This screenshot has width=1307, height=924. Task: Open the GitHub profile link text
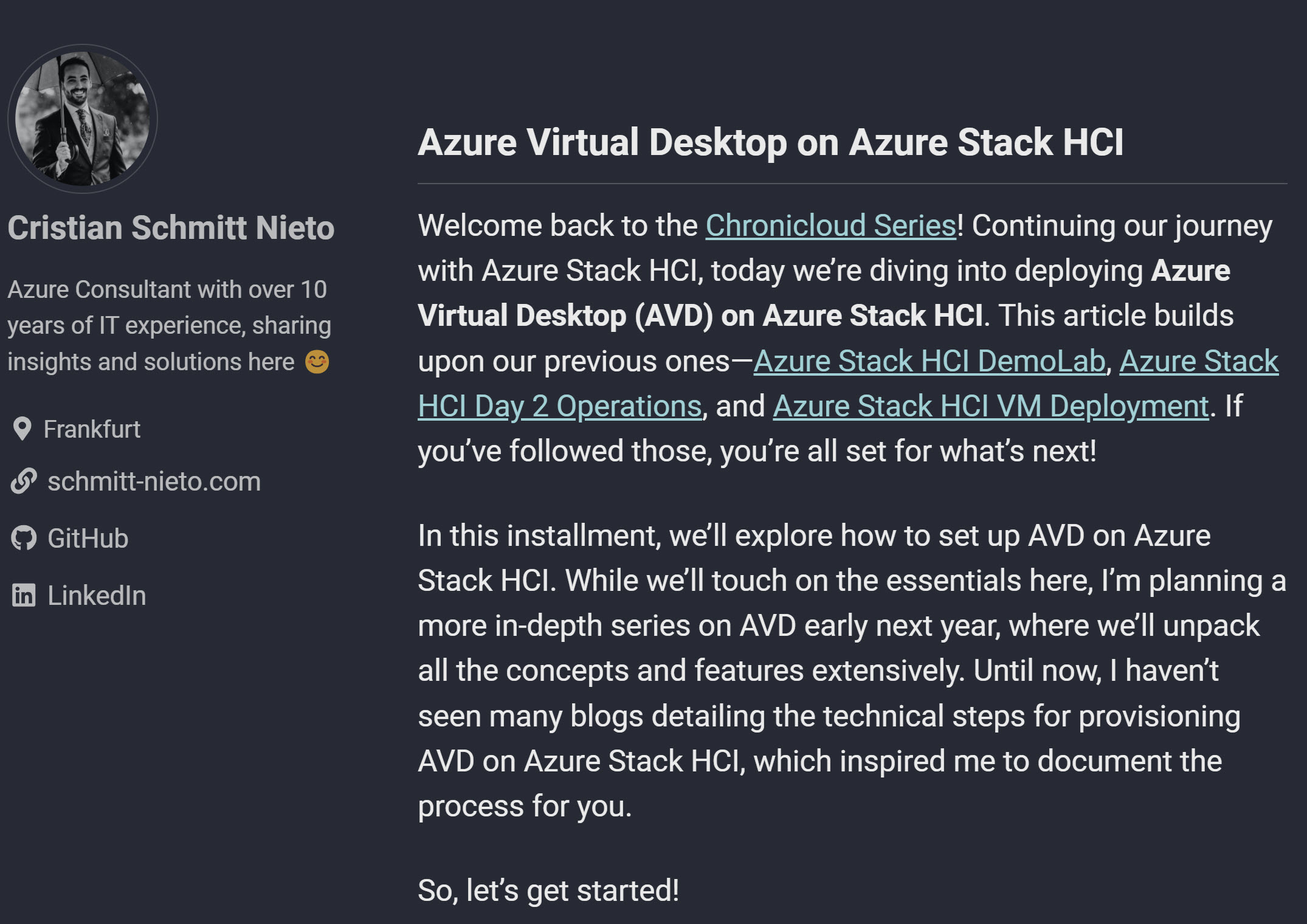(88, 539)
